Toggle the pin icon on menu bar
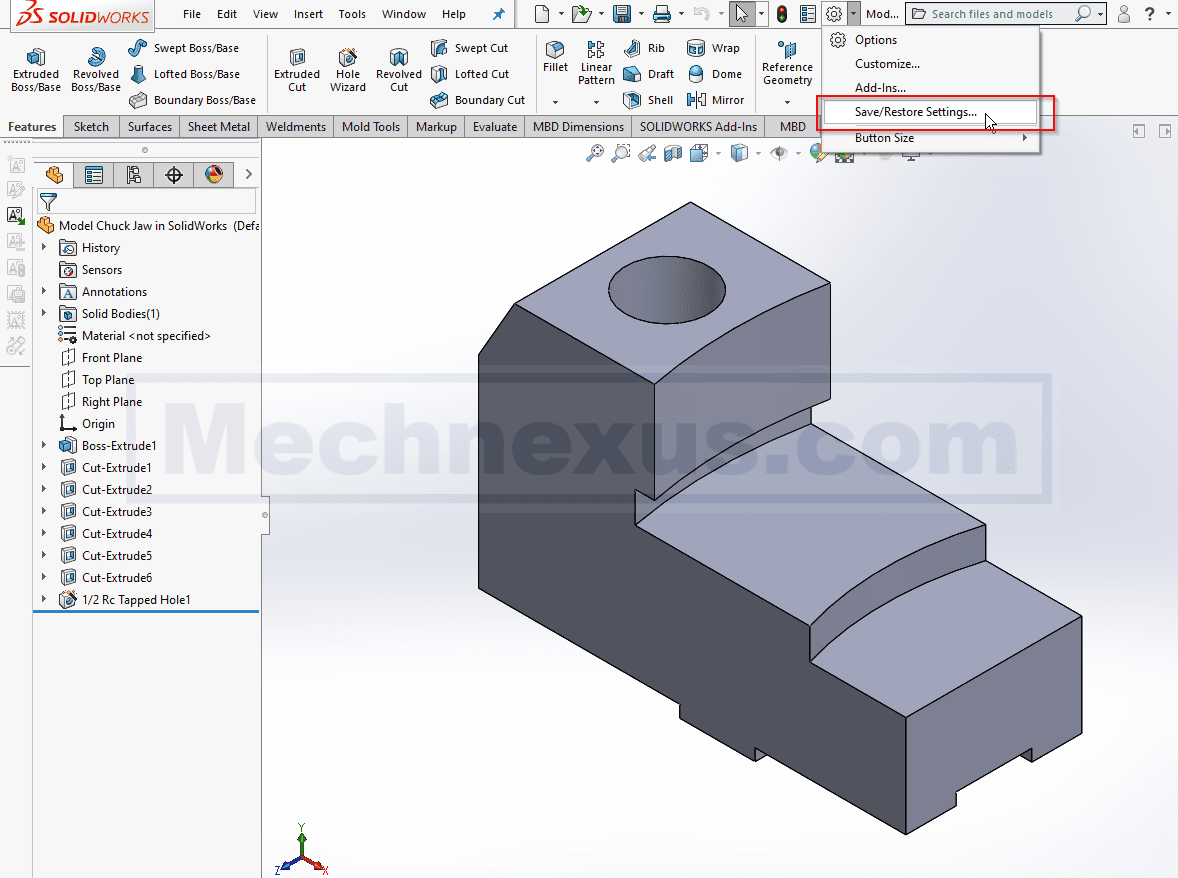This screenshot has height=878, width=1178. [x=498, y=14]
